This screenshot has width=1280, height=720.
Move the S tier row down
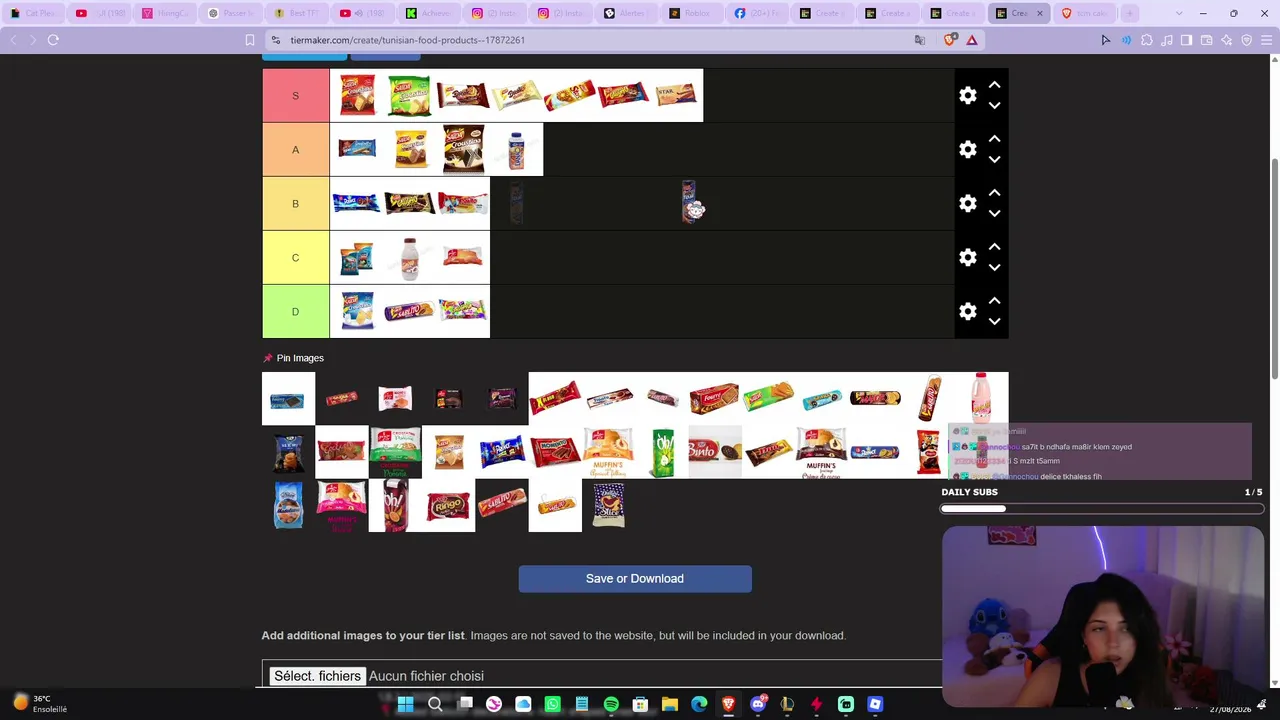click(x=994, y=105)
